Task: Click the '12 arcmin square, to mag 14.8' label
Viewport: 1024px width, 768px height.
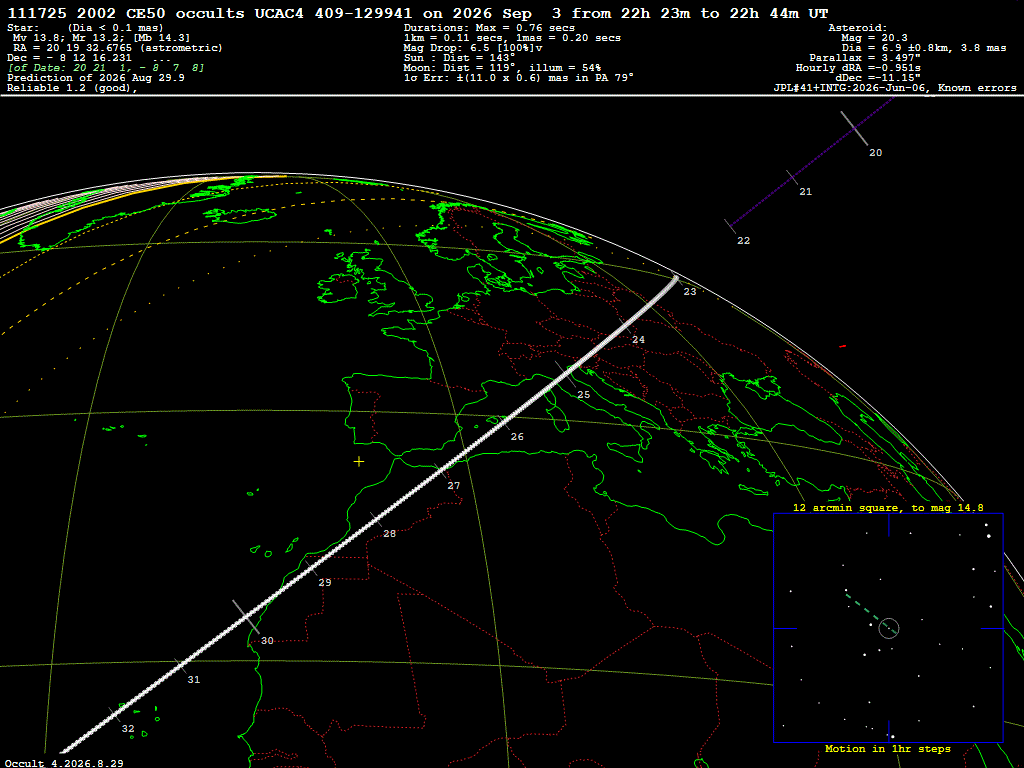Action: coord(888,507)
